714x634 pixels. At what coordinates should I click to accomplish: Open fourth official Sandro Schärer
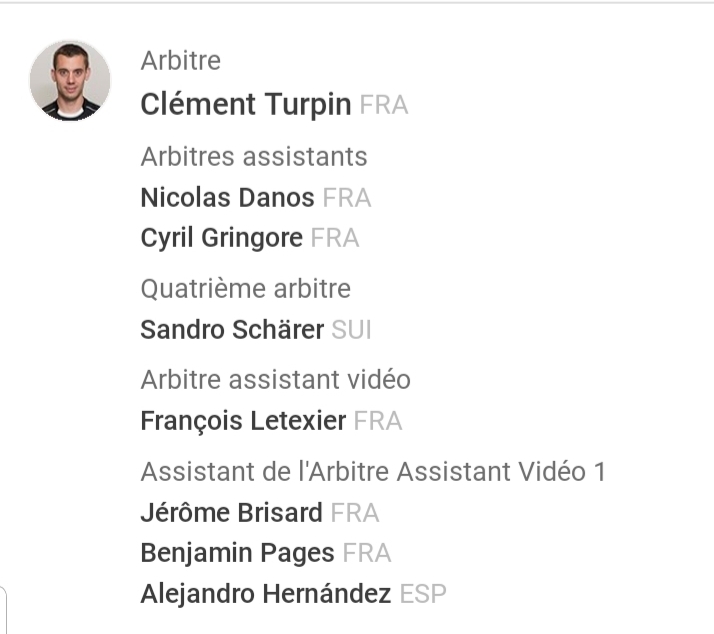click(x=232, y=330)
